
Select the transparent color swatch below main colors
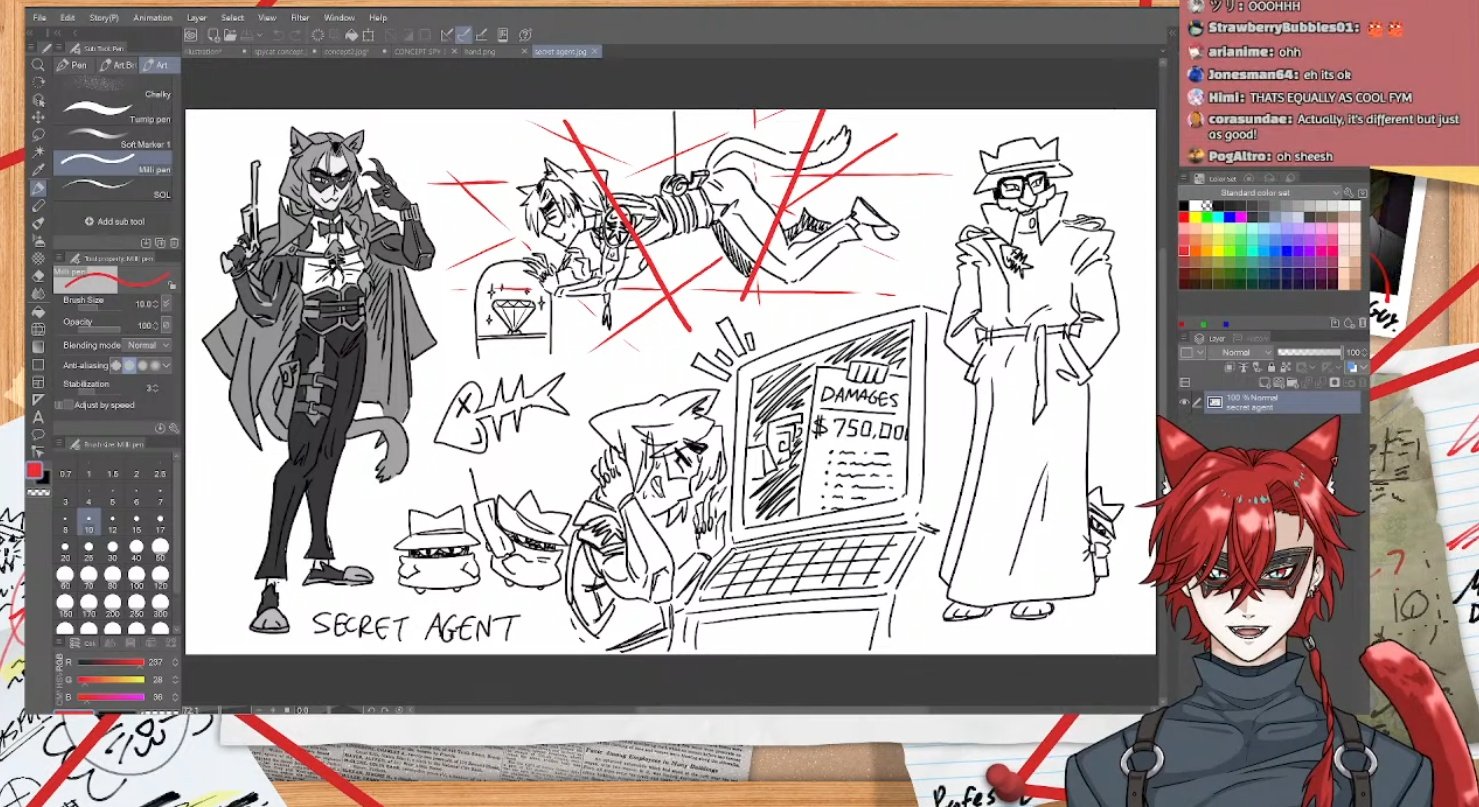(39, 493)
